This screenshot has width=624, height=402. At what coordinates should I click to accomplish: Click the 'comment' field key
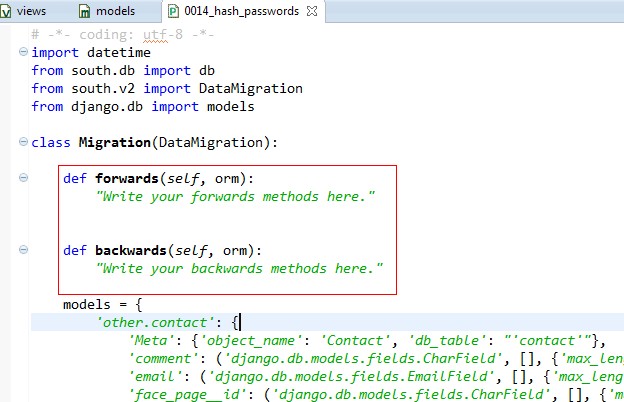tap(164, 359)
